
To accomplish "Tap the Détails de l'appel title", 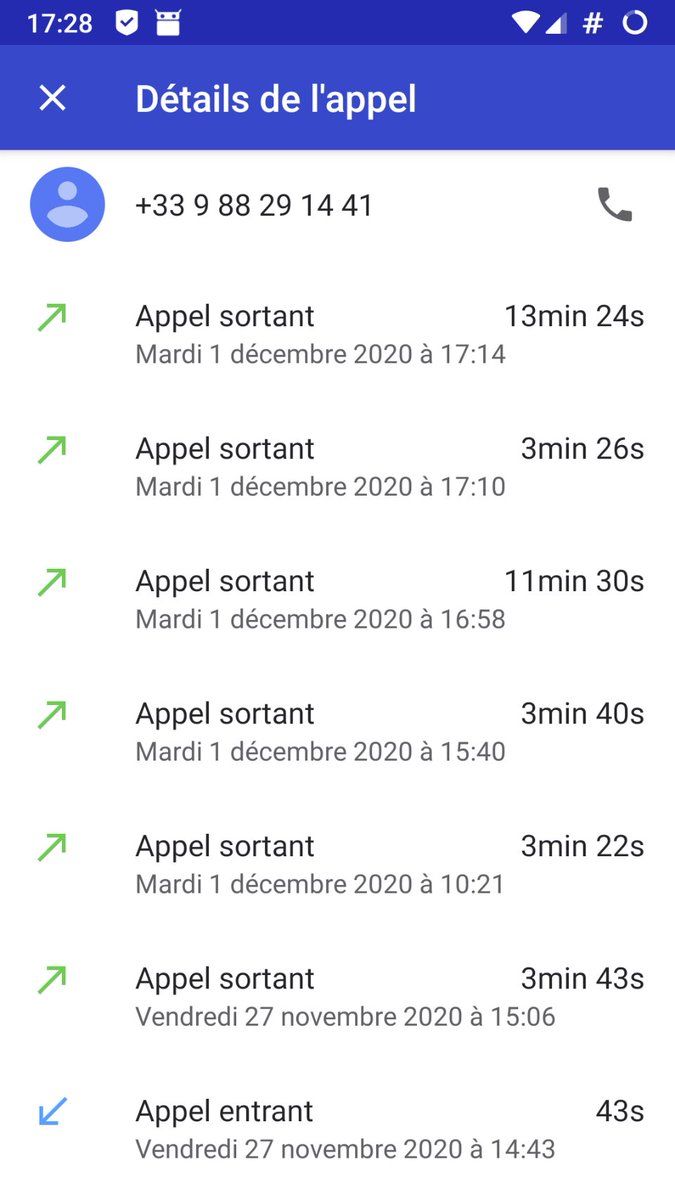I will click(x=276, y=99).
